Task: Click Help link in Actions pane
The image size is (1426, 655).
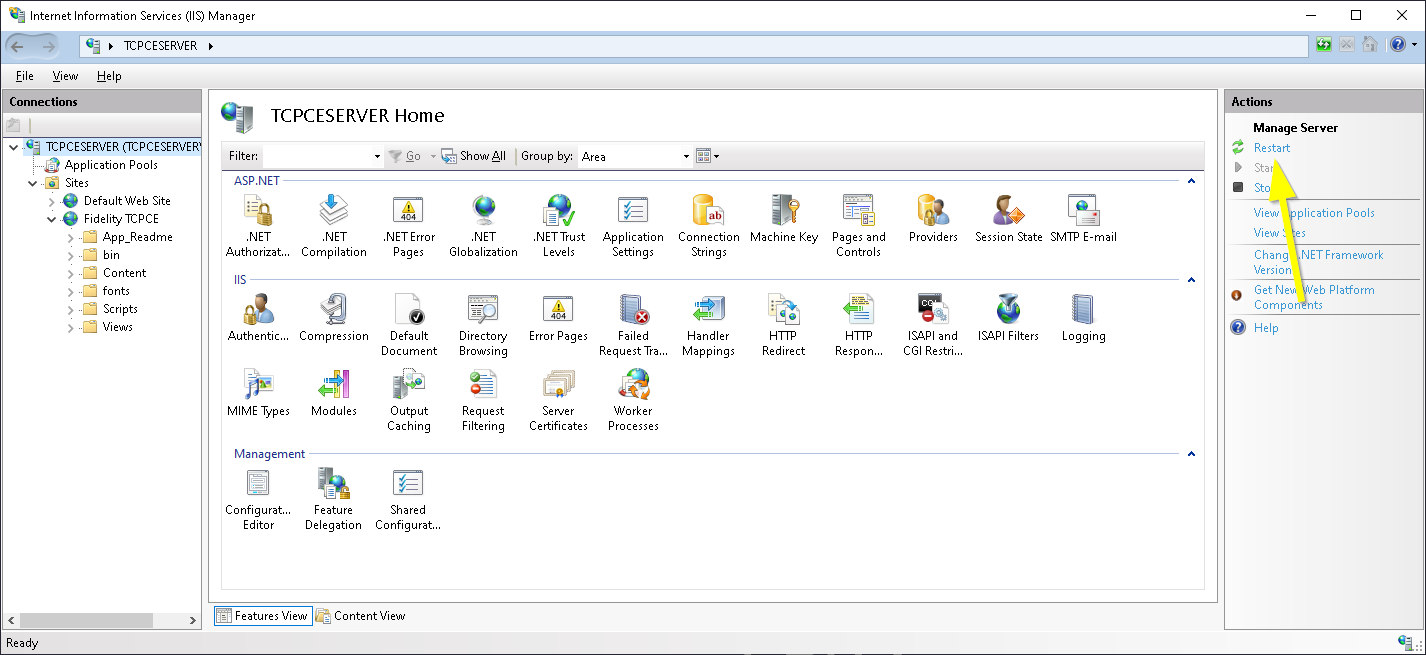Action: (1266, 328)
